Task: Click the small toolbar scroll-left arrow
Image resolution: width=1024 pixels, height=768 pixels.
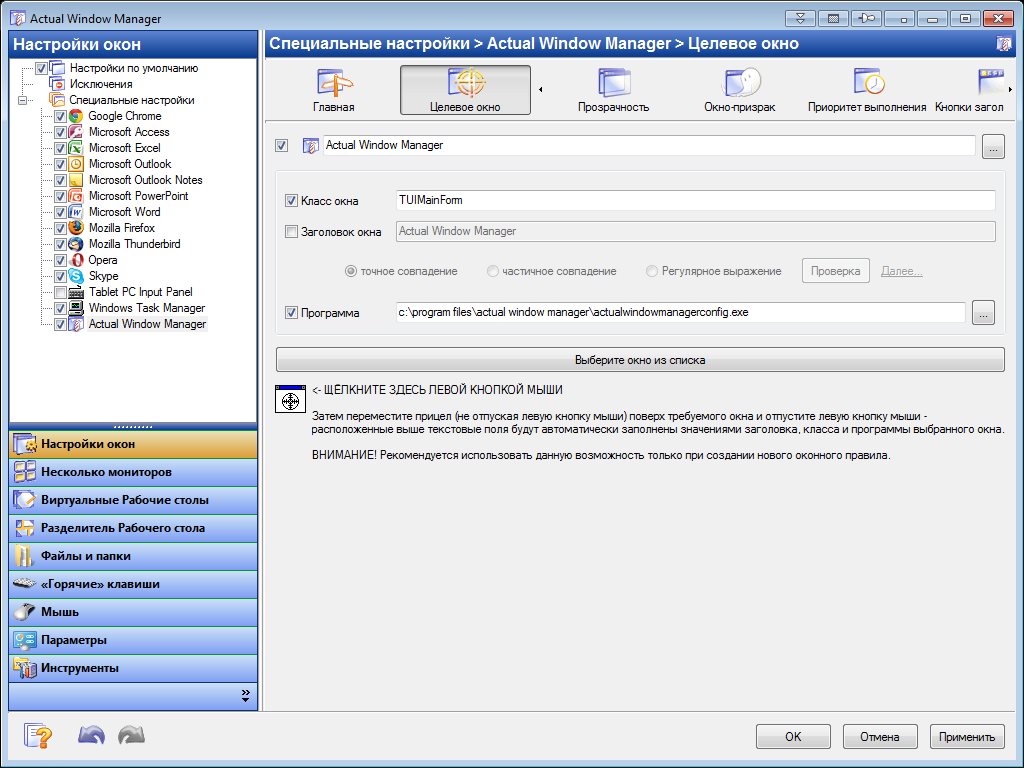Action: click(541, 90)
